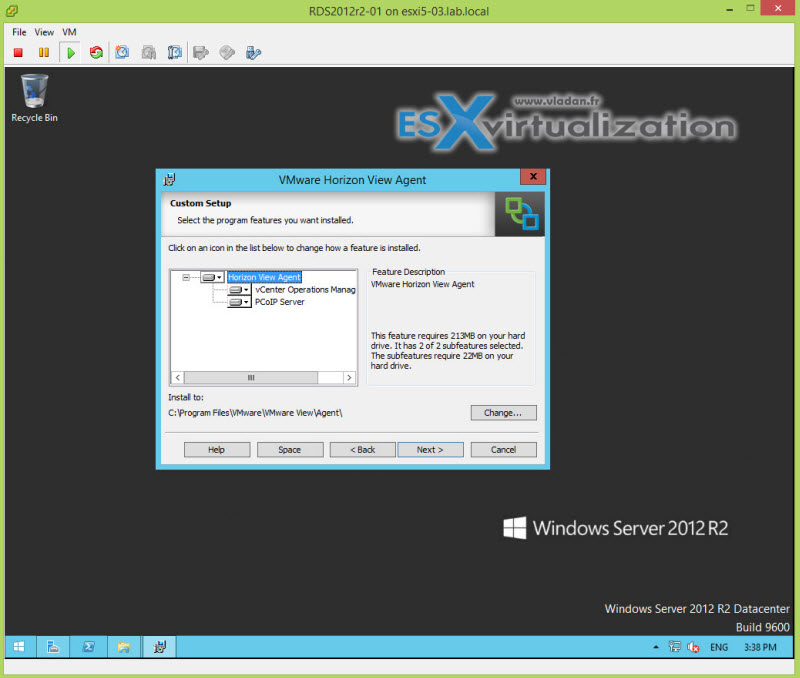Click the 3:38 PM taskbar clock
Screen dimensions: 800x678
point(760,647)
